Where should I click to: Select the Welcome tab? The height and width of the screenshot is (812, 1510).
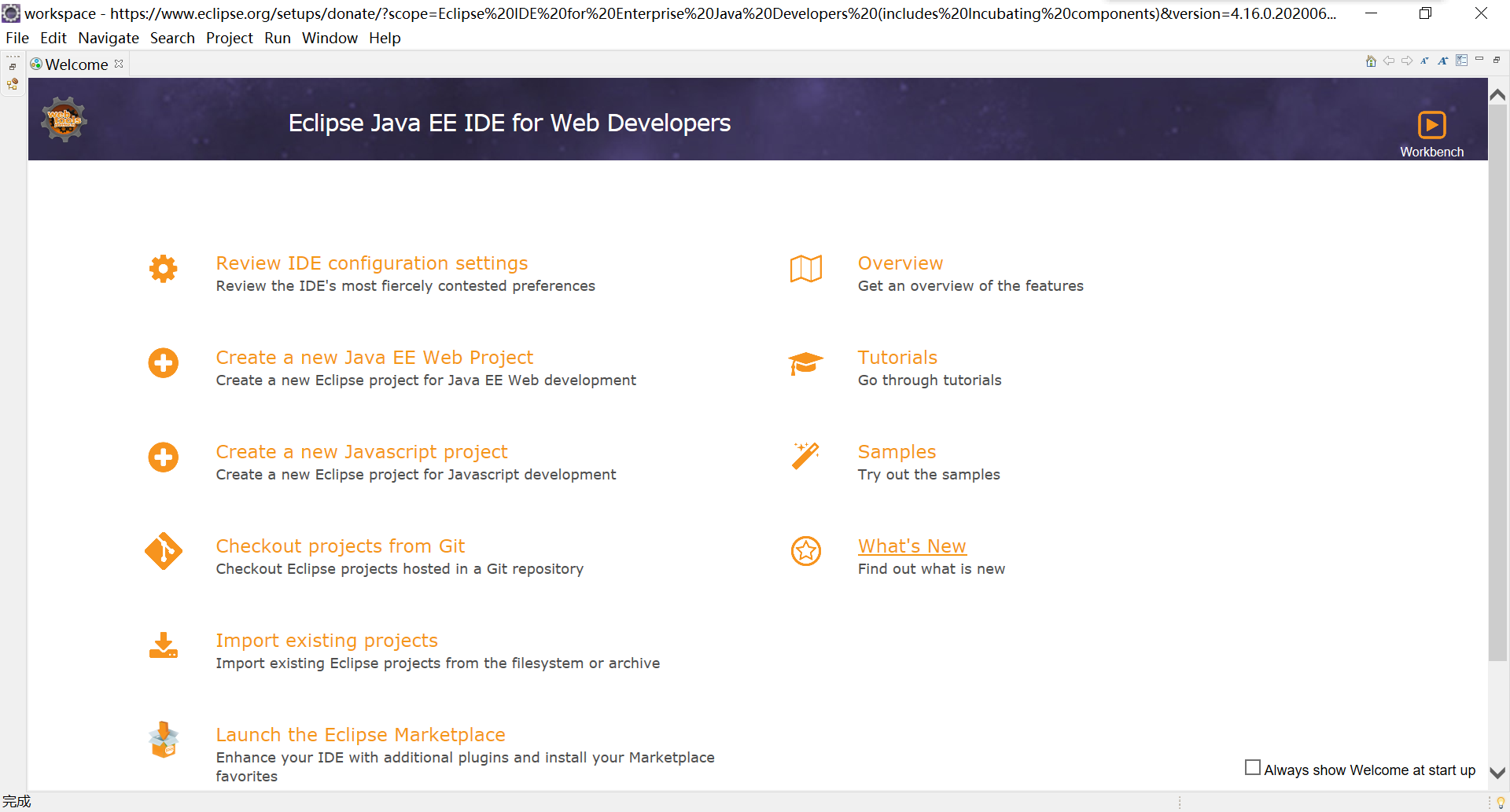tap(76, 64)
